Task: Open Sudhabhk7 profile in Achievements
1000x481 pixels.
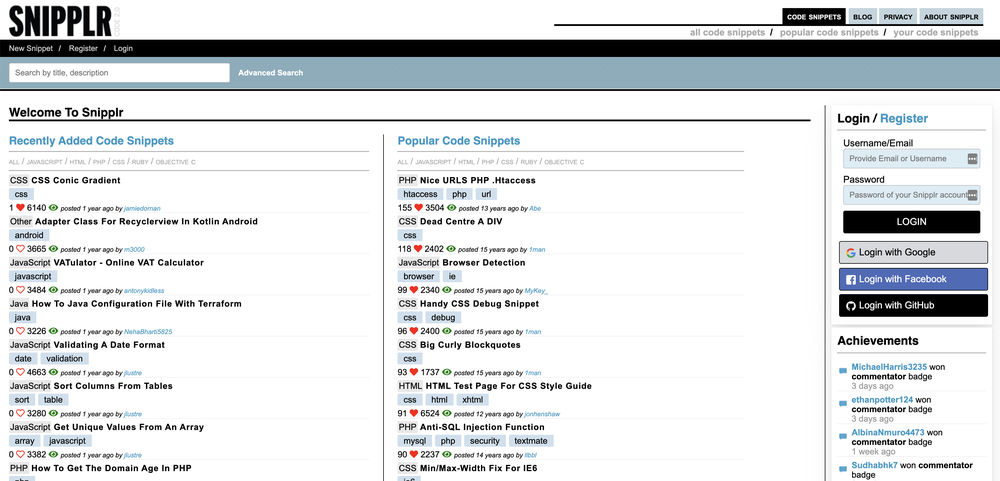Action: click(875, 465)
